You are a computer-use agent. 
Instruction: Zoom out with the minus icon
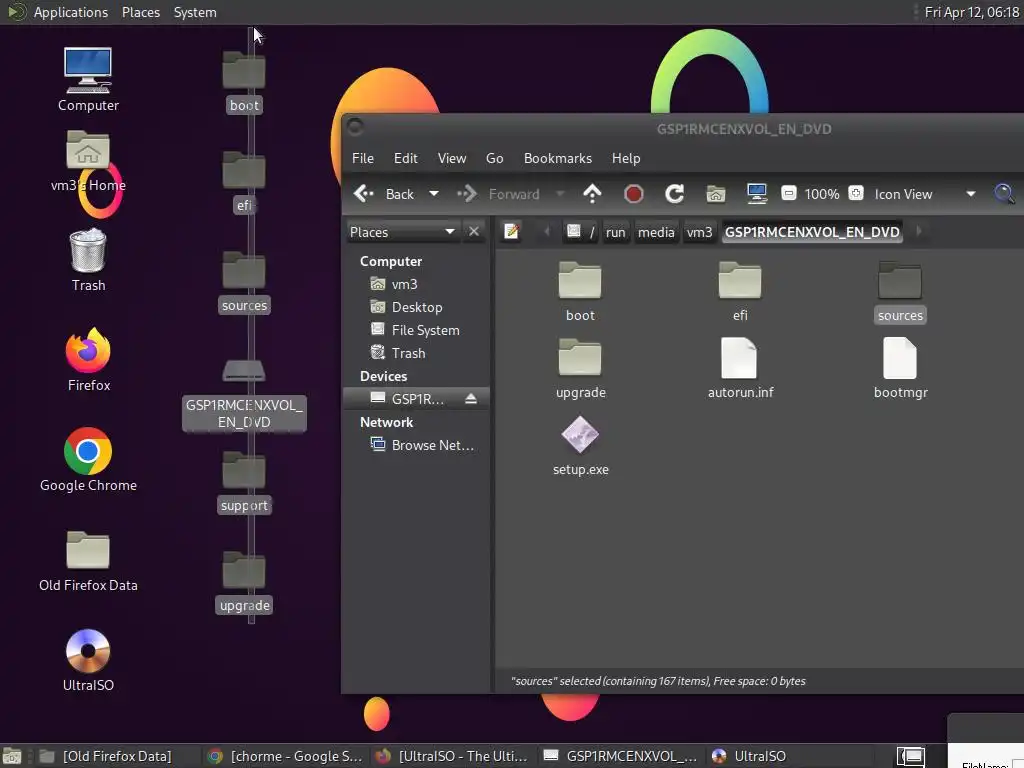coord(789,193)
